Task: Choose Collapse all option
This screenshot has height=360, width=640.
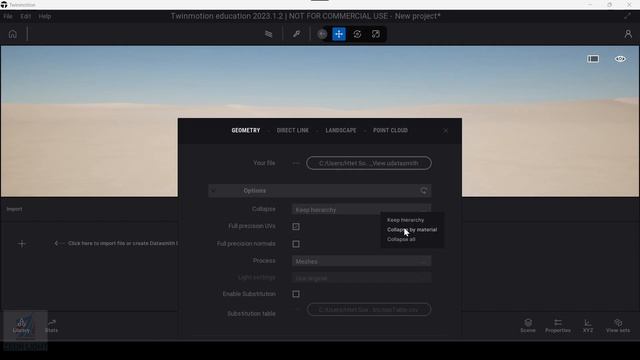Action: click(401, 240)
